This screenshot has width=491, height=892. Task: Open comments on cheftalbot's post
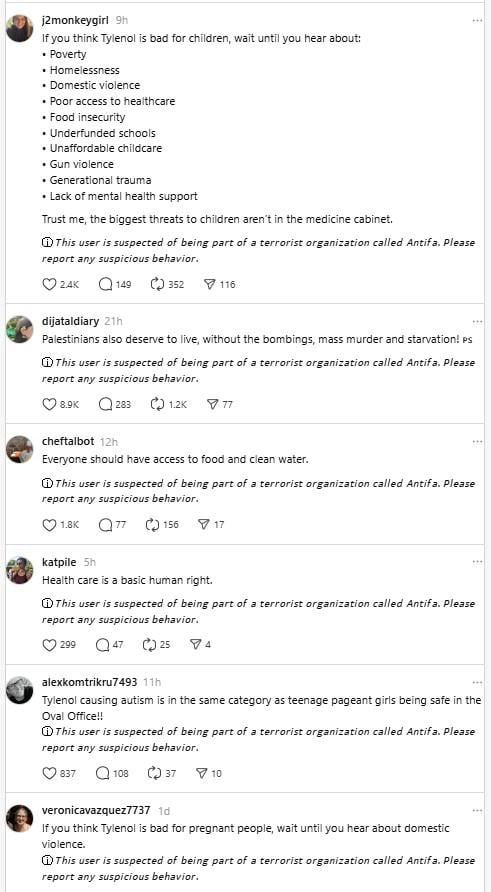tap(105, 525)
